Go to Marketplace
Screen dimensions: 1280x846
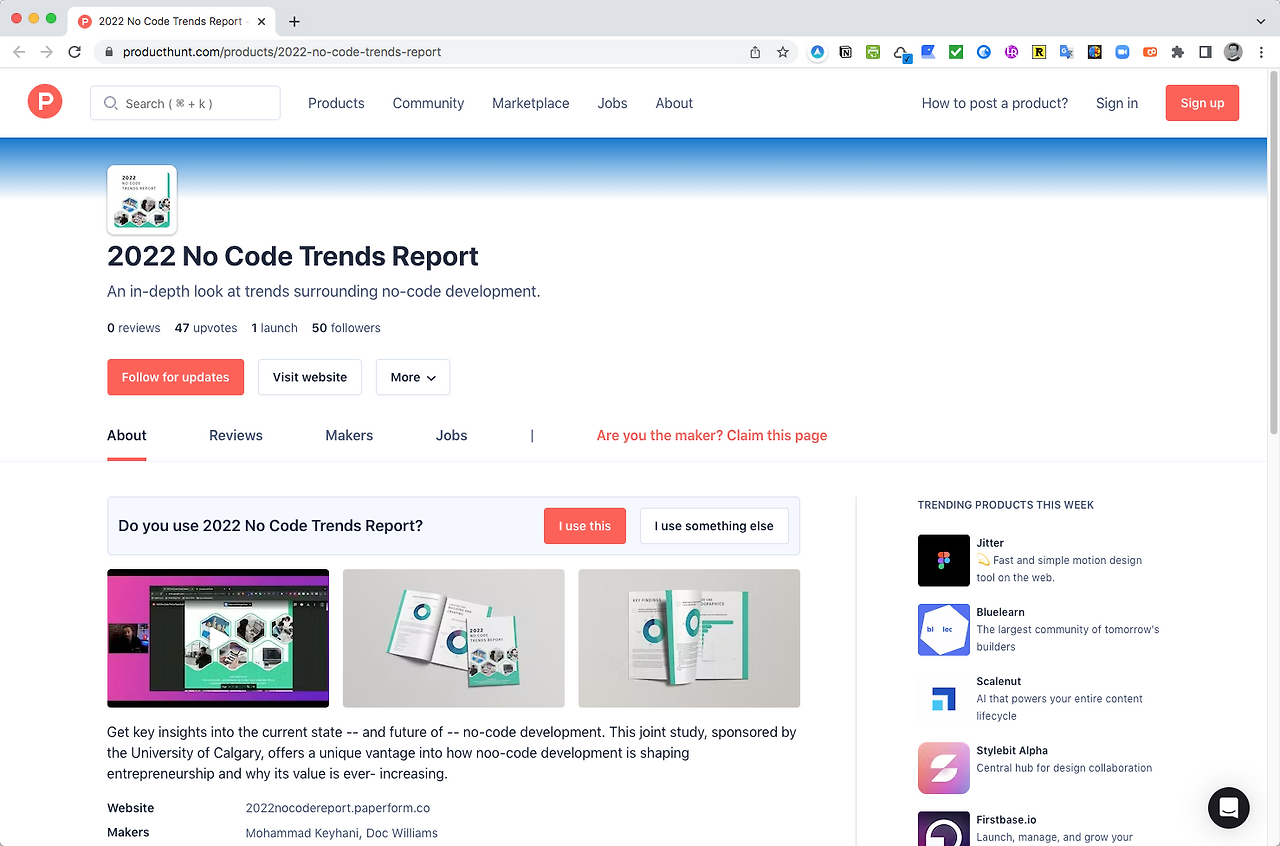(530, 103)
